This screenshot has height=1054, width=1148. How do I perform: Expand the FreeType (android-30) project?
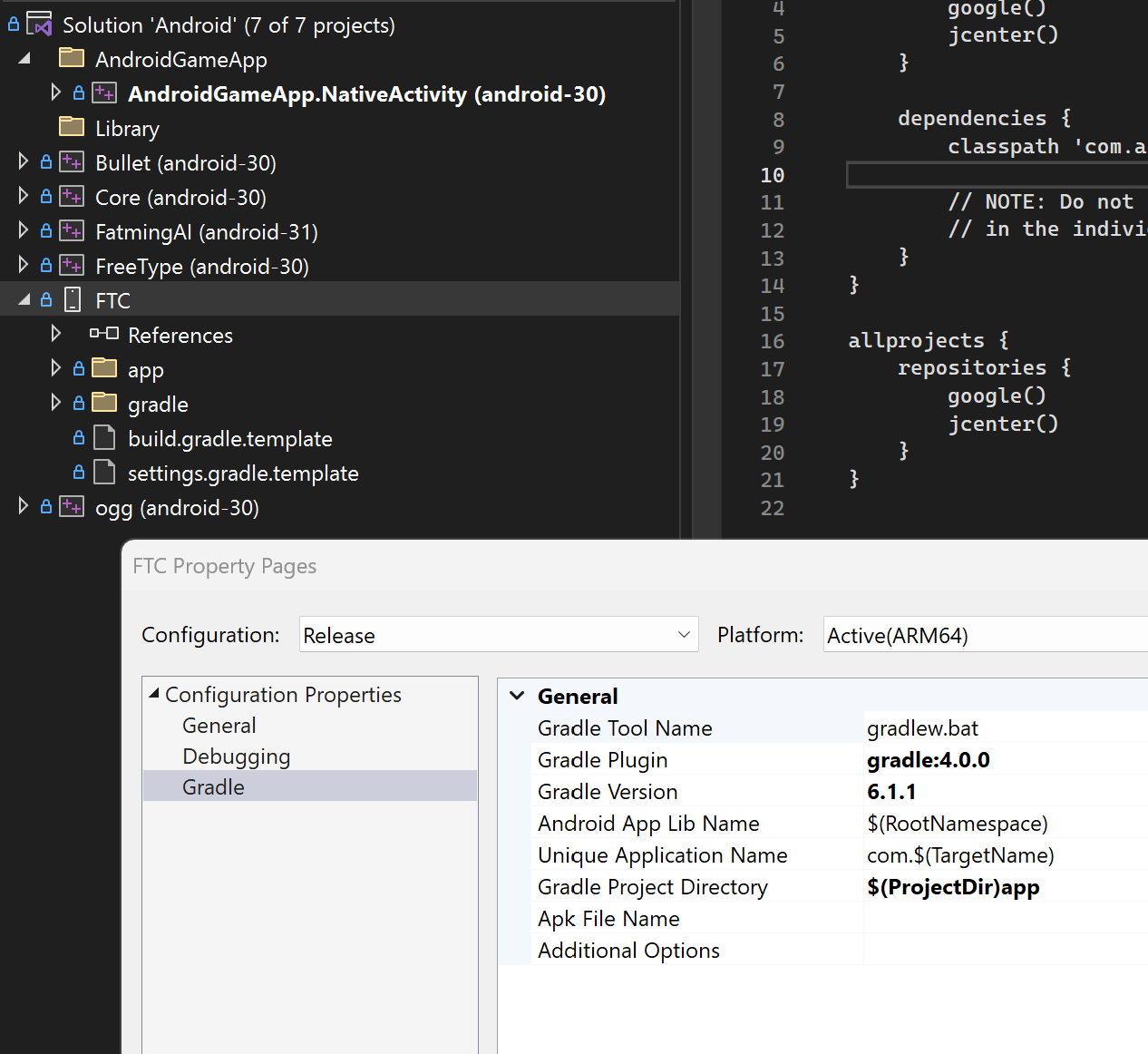[24, 265]
